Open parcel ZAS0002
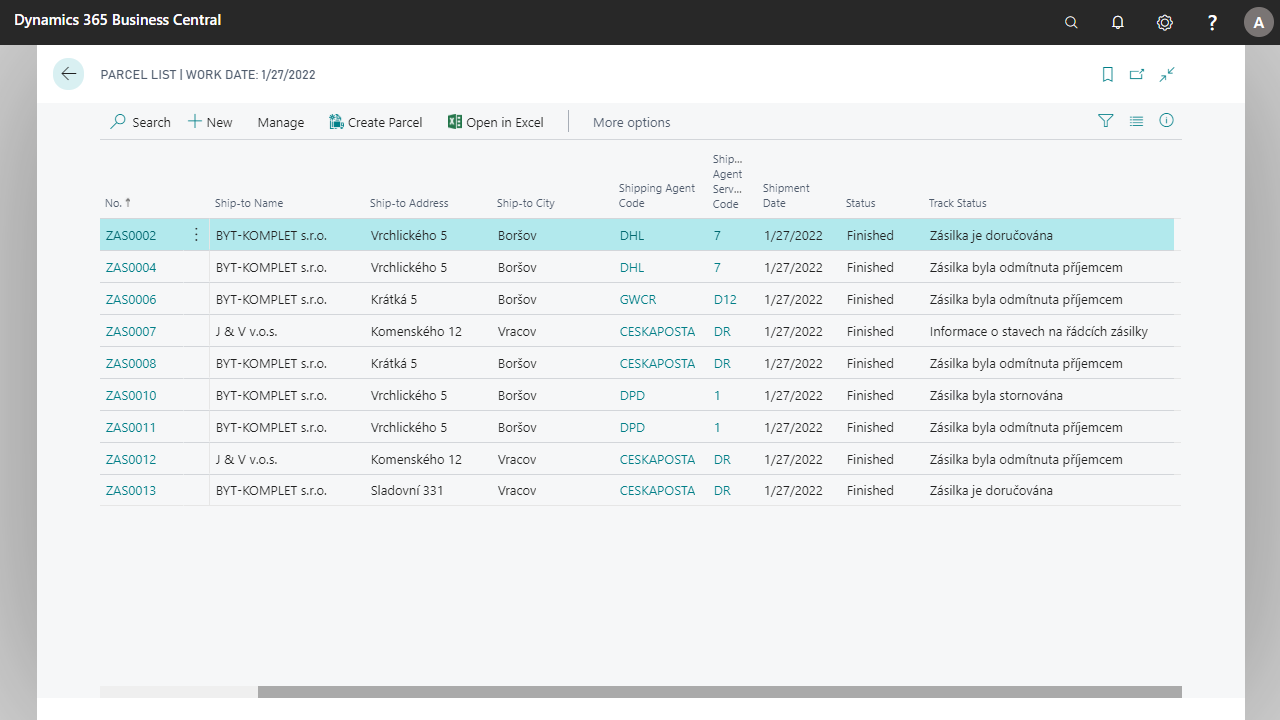The height and width of the screenshot is (720, 1280). (131, 236)
